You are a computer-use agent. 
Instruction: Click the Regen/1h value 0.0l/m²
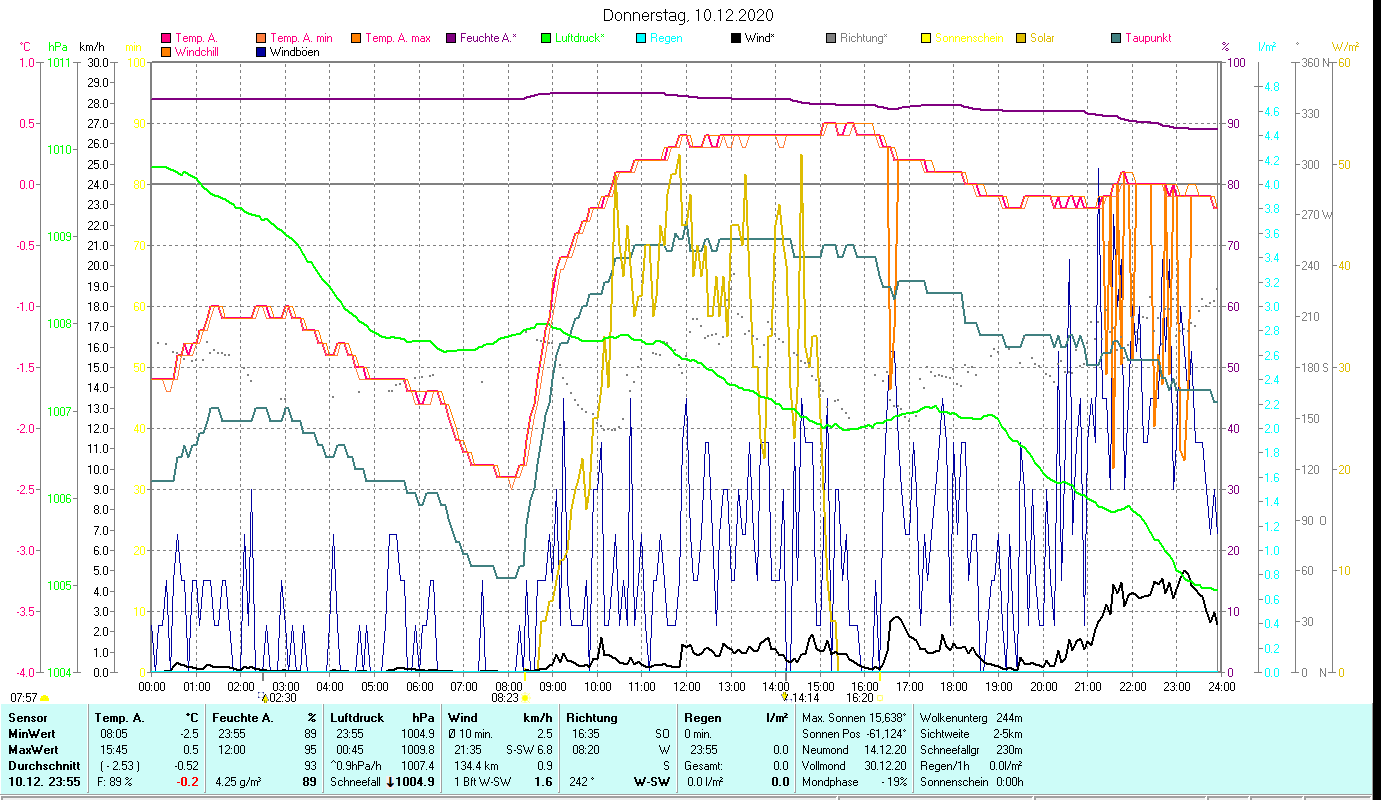[1008, 766]
